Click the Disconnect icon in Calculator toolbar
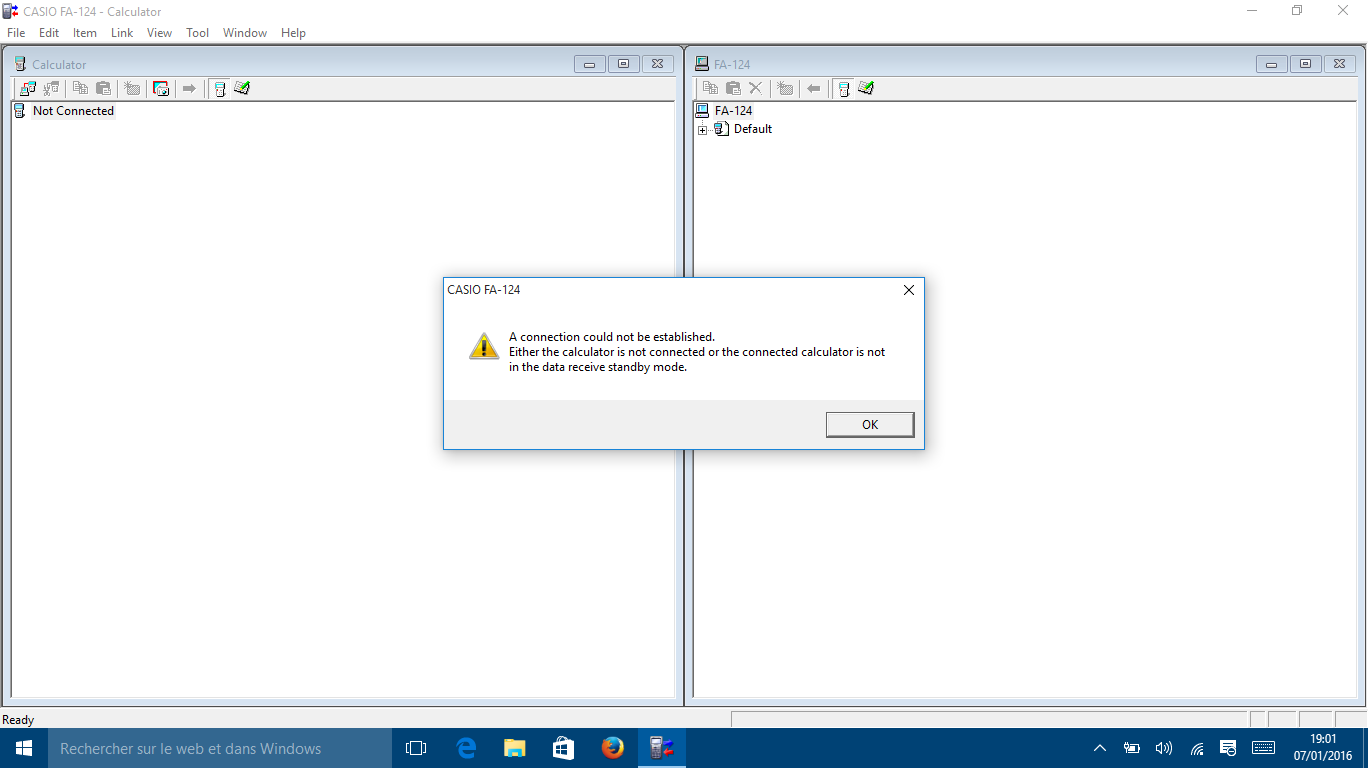1368x768 pixels. coord(51,88)
